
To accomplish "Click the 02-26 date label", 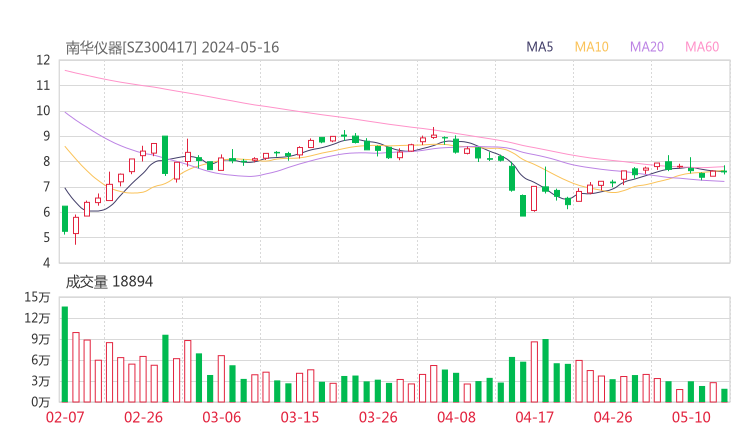I will (143, 417).
